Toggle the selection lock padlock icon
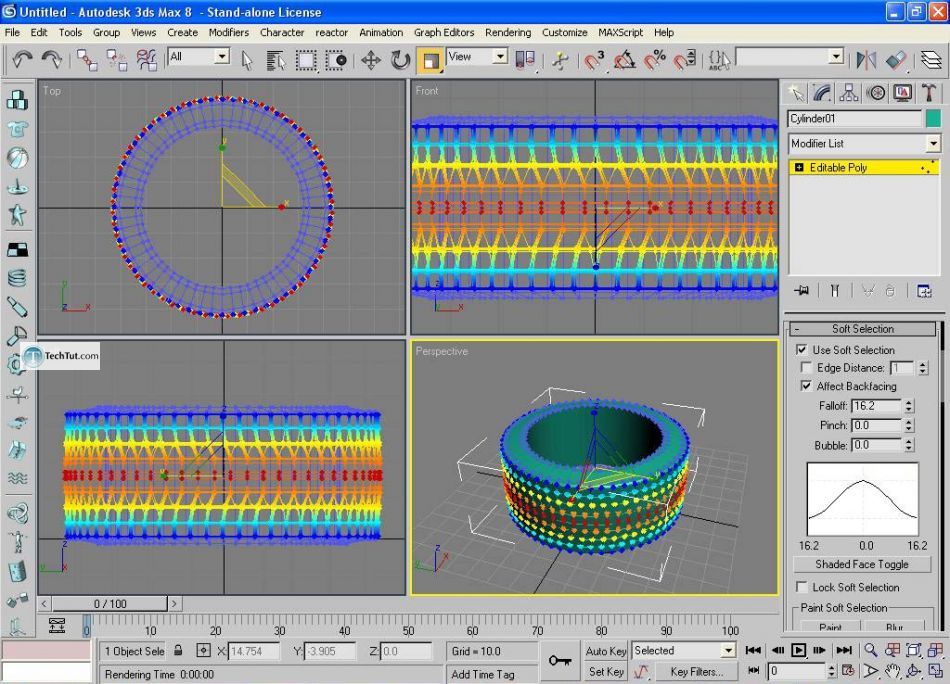Screen dimensions: 950x684 pos(178,650)
